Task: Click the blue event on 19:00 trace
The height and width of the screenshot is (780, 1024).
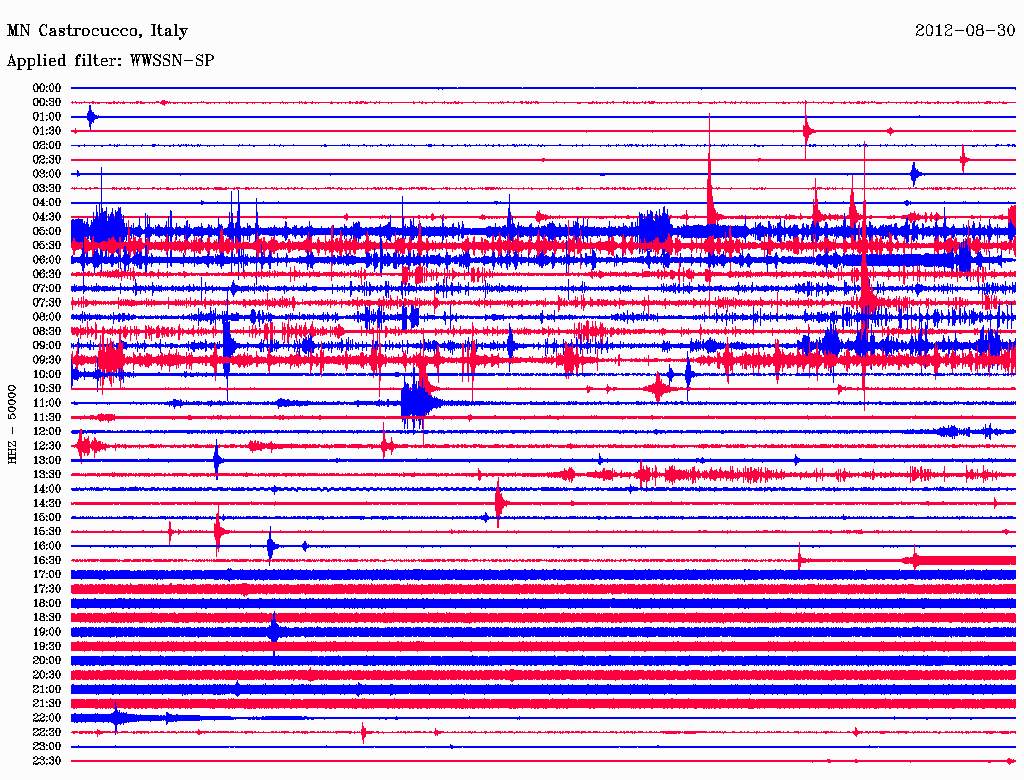Action: coord(274,632)
